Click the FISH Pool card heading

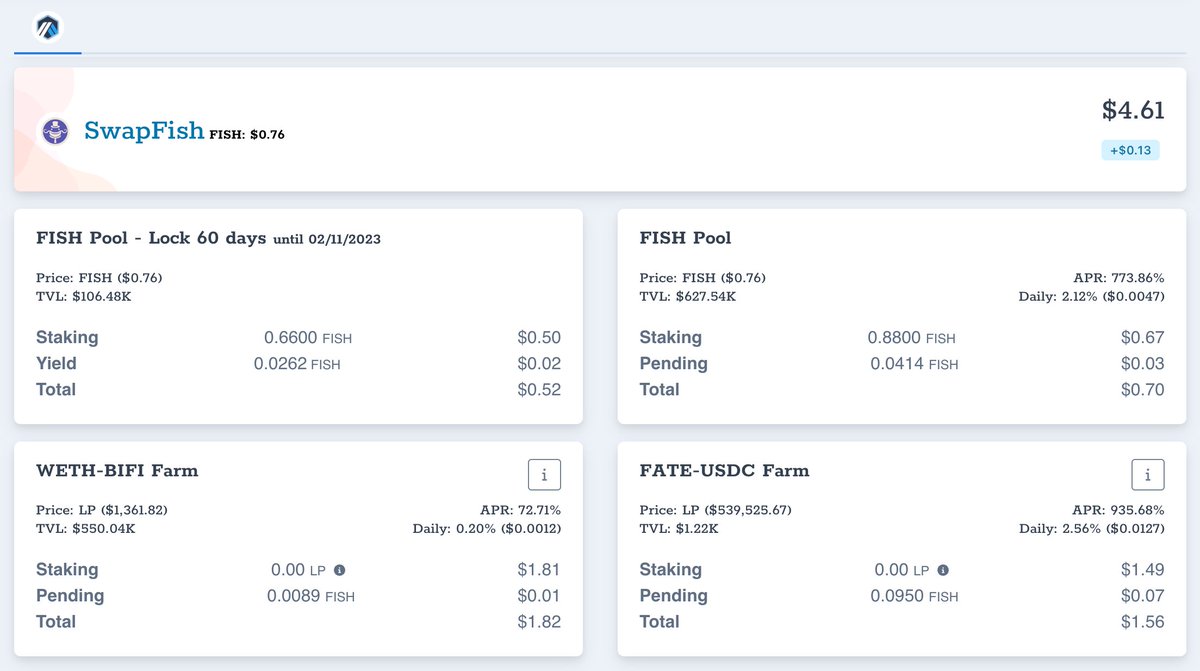pos(686,238)
